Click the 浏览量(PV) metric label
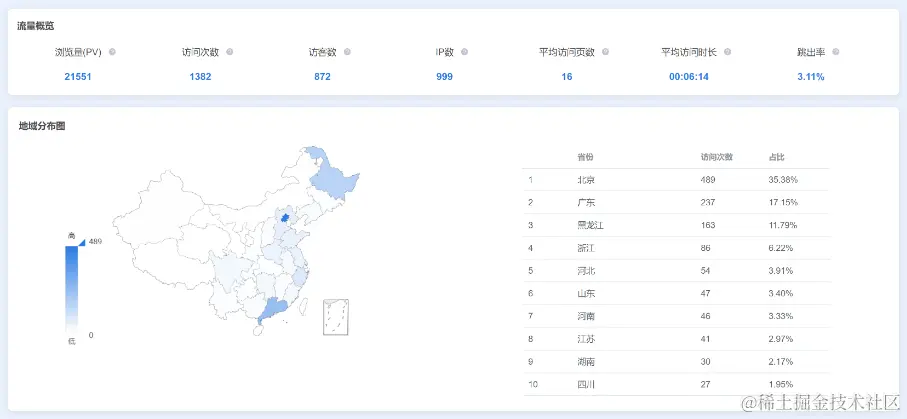Image resolution: width=907 pixels, height=419 pixels. tap(78, 52)
